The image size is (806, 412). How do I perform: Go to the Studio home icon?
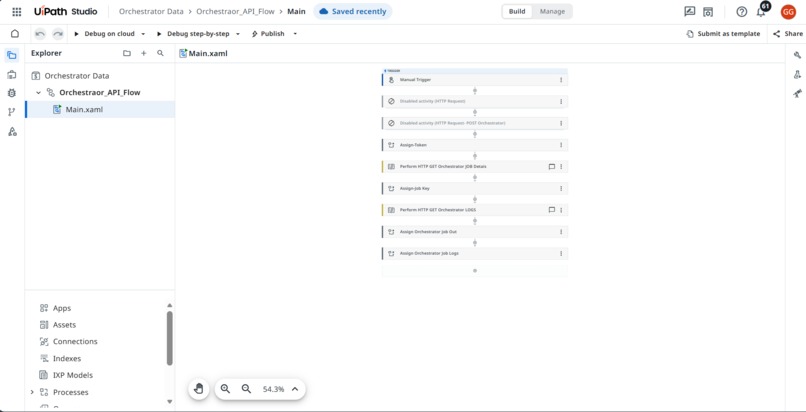point(15,34)
